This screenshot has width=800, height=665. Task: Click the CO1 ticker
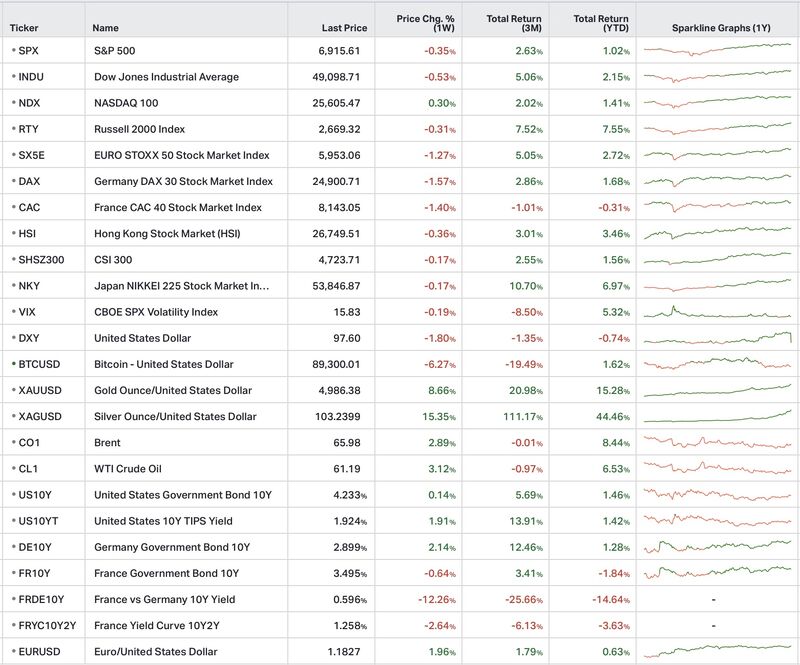click(29, 442)
